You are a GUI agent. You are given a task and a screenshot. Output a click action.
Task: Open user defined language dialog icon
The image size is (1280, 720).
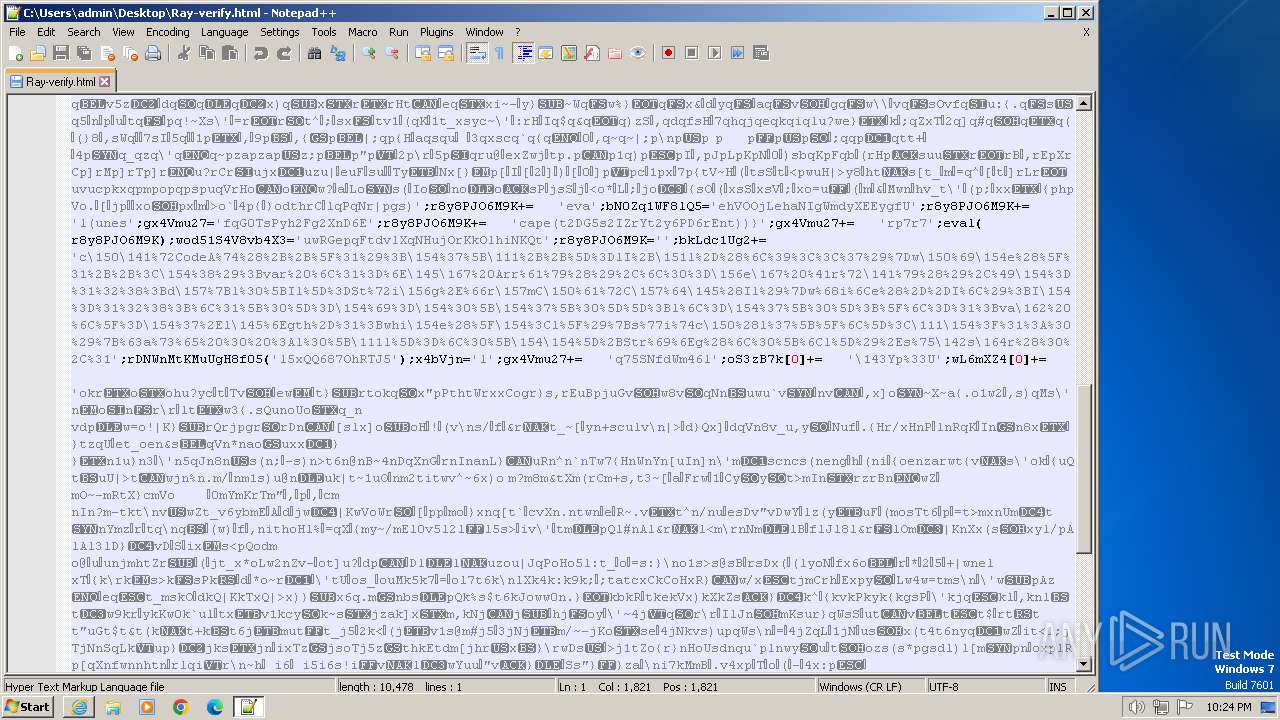546,53
